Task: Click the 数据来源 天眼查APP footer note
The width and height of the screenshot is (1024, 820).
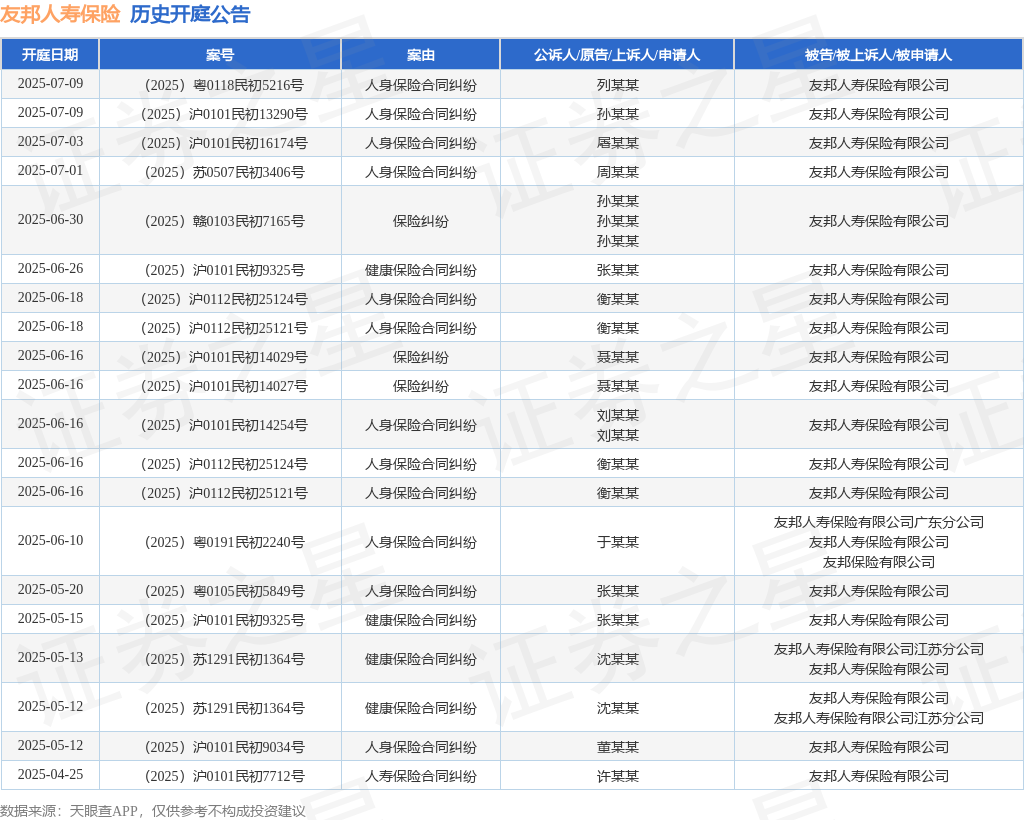Action: pos(153,811)
